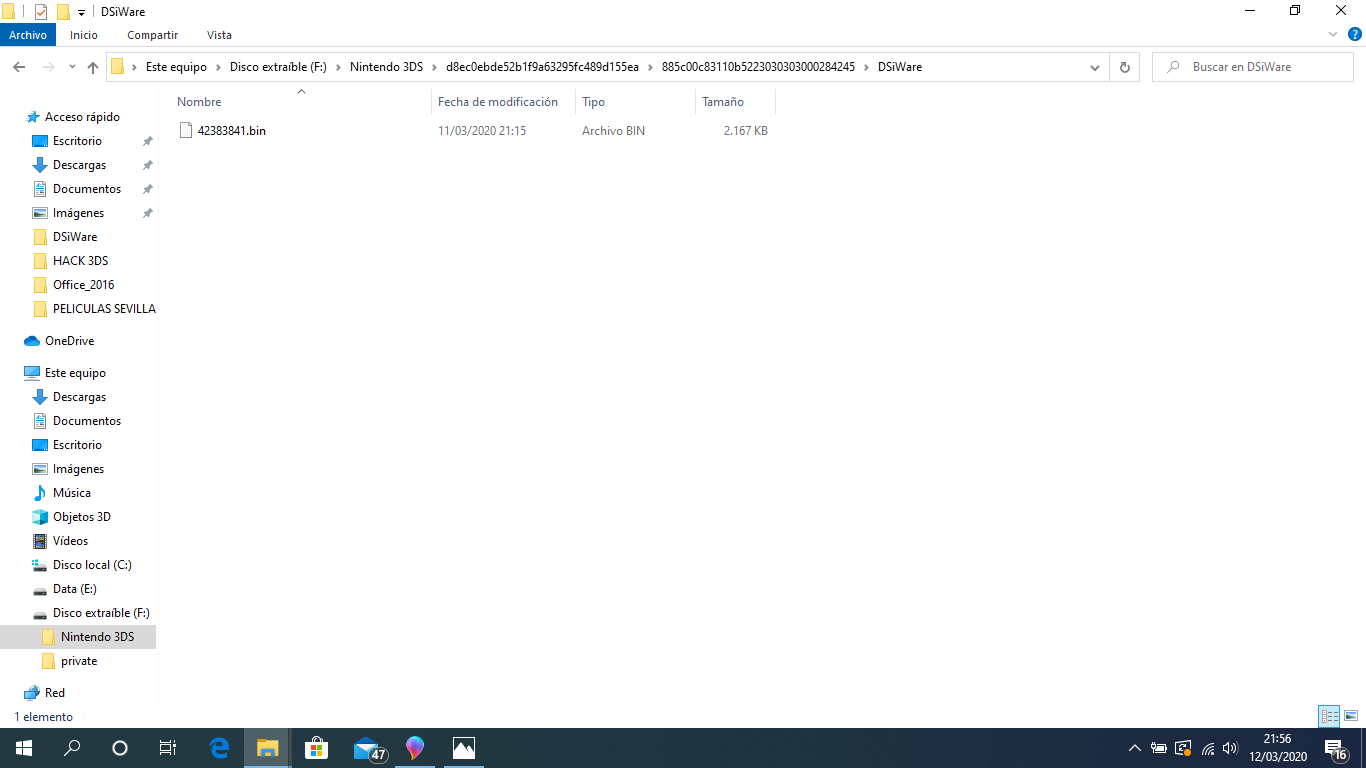
Task: Open the taskbar Search icon
Action: [x=72, y=748]
